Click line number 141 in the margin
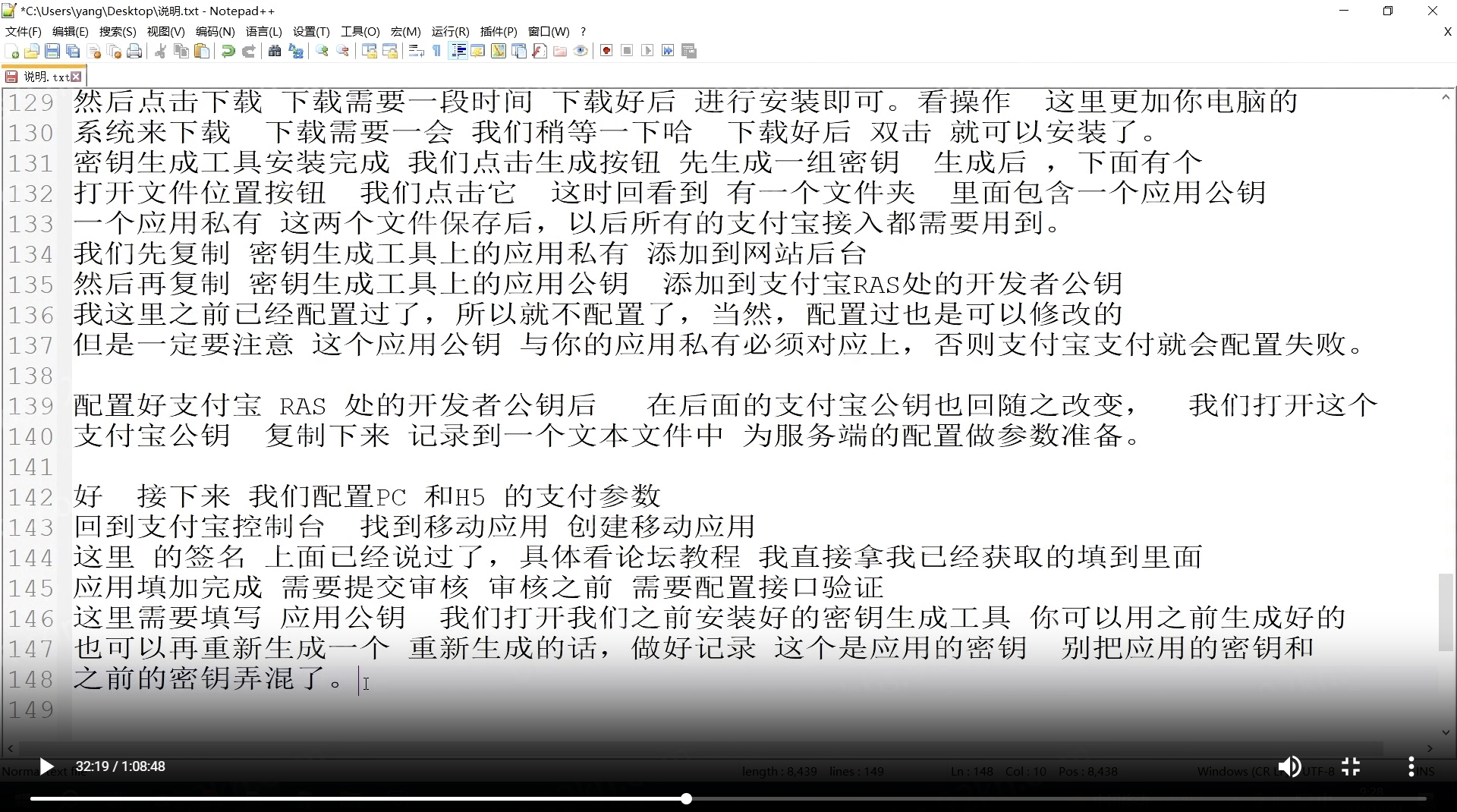 tap(31, 467)
